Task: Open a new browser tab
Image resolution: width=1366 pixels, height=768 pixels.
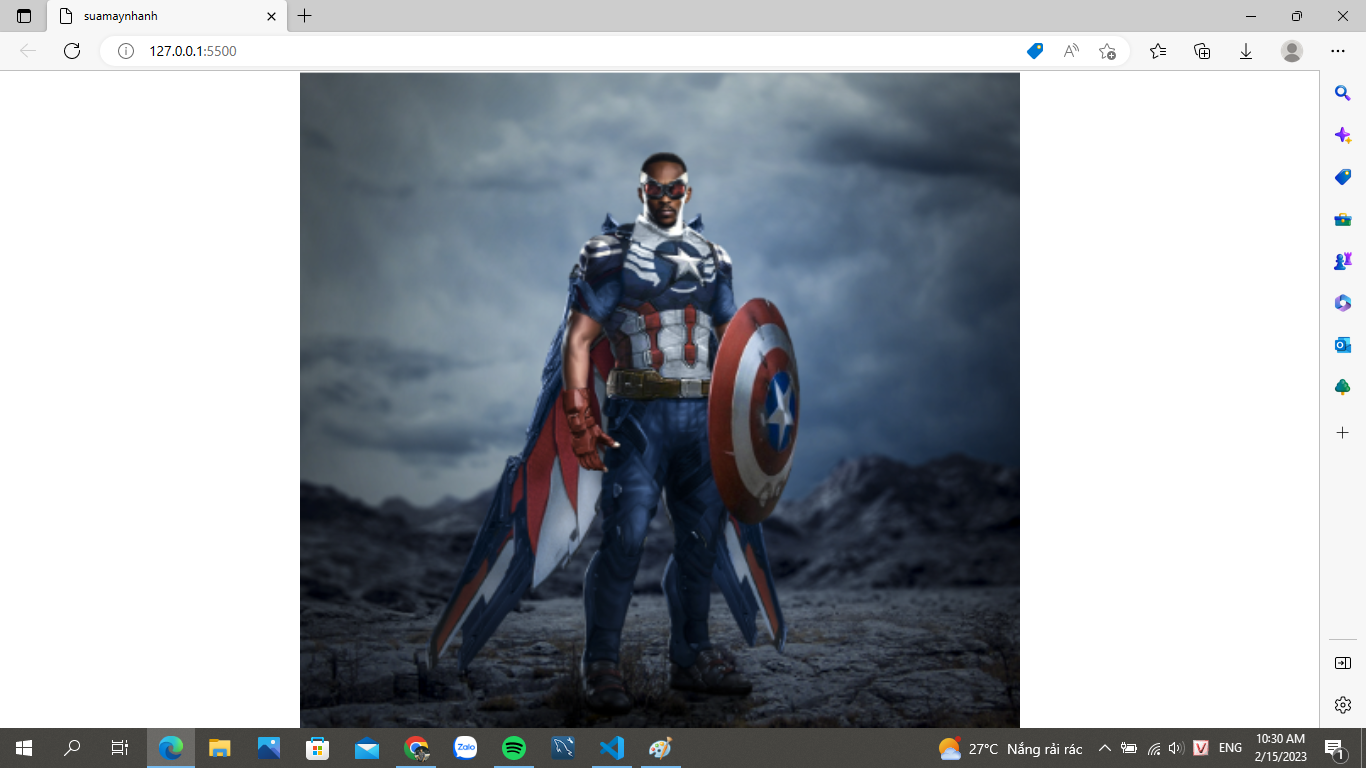Action: pyautogui.click(x=305, y=16)
